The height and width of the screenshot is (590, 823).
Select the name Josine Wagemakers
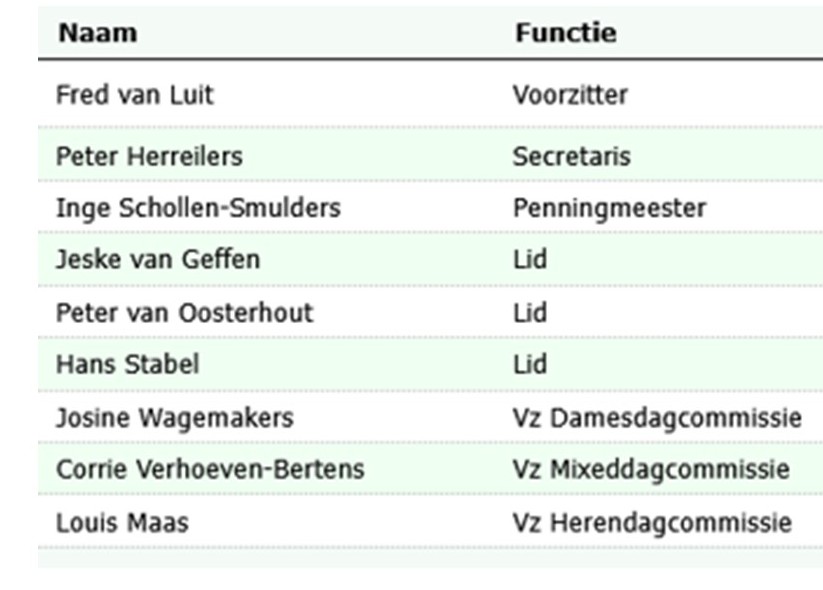click(174, 417)
